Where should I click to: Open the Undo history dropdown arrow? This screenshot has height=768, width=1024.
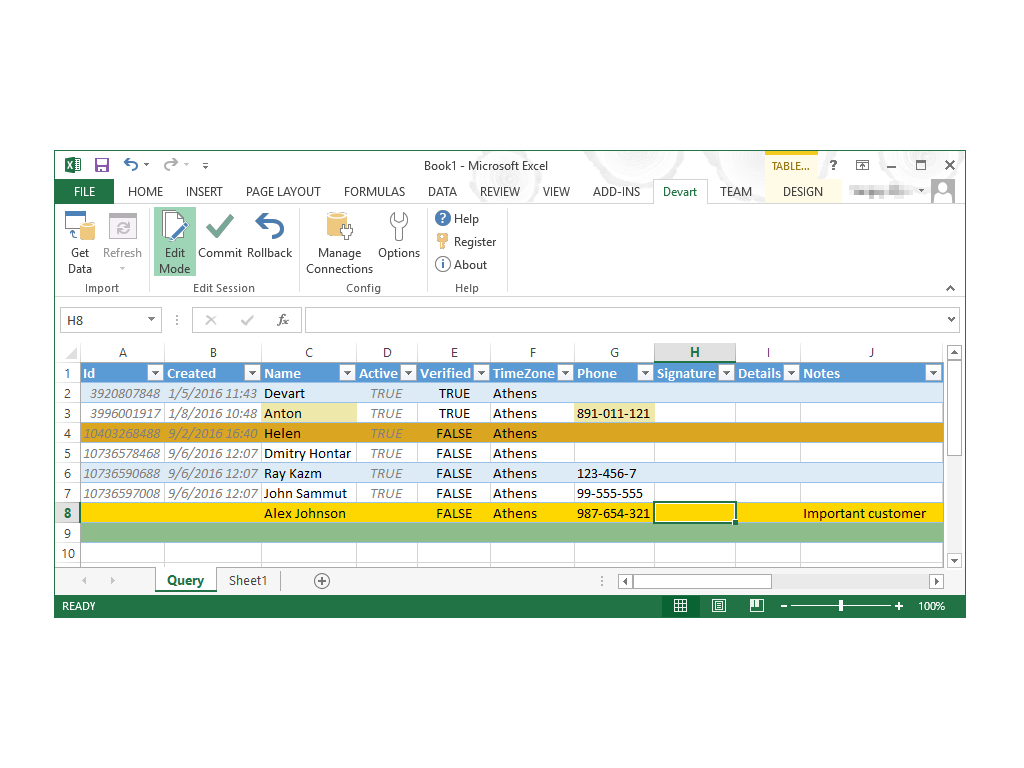[147, 165]
